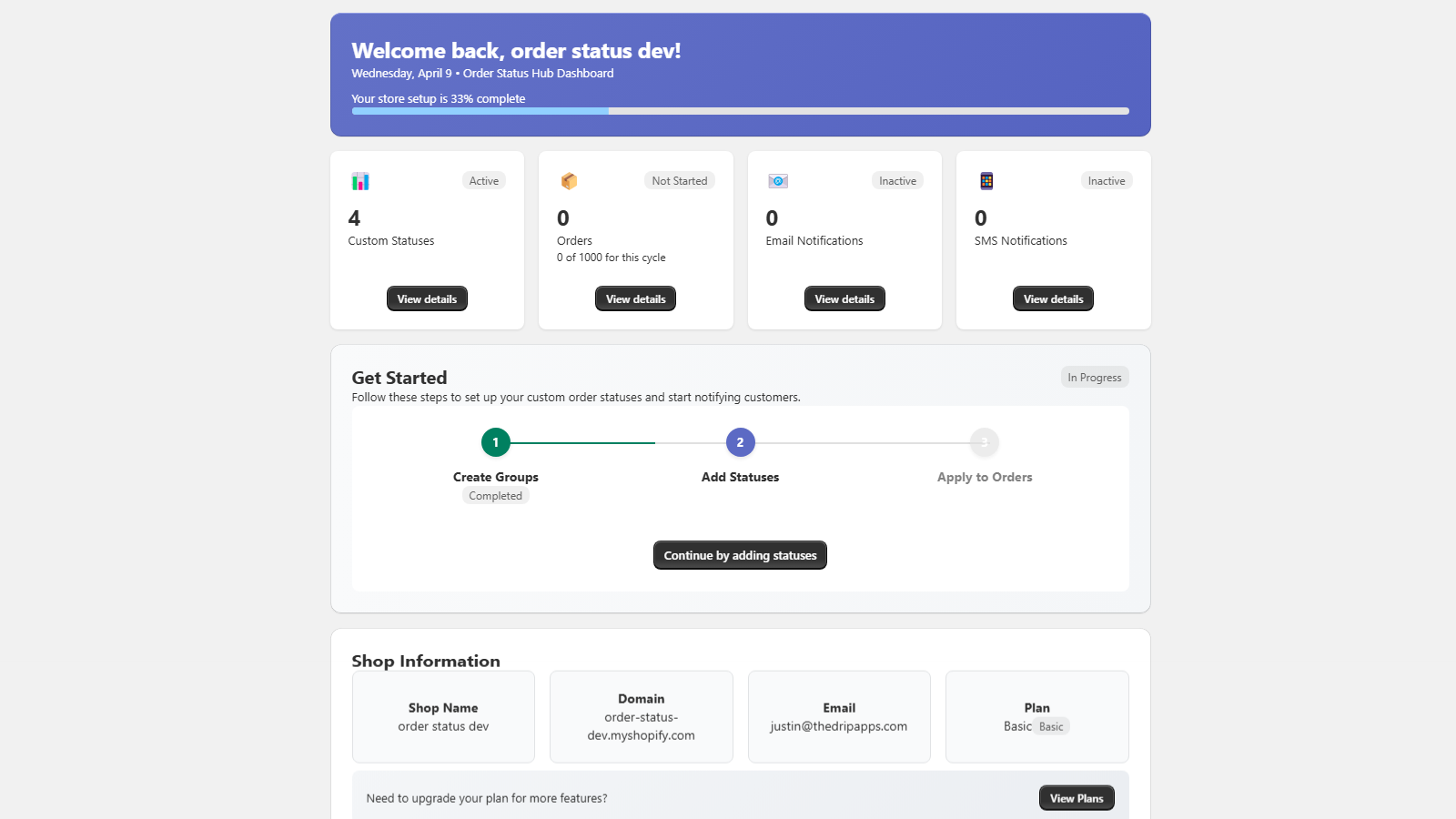Click the email justin@thedripapps.com

pyautogui.click(x=838, y=726)
